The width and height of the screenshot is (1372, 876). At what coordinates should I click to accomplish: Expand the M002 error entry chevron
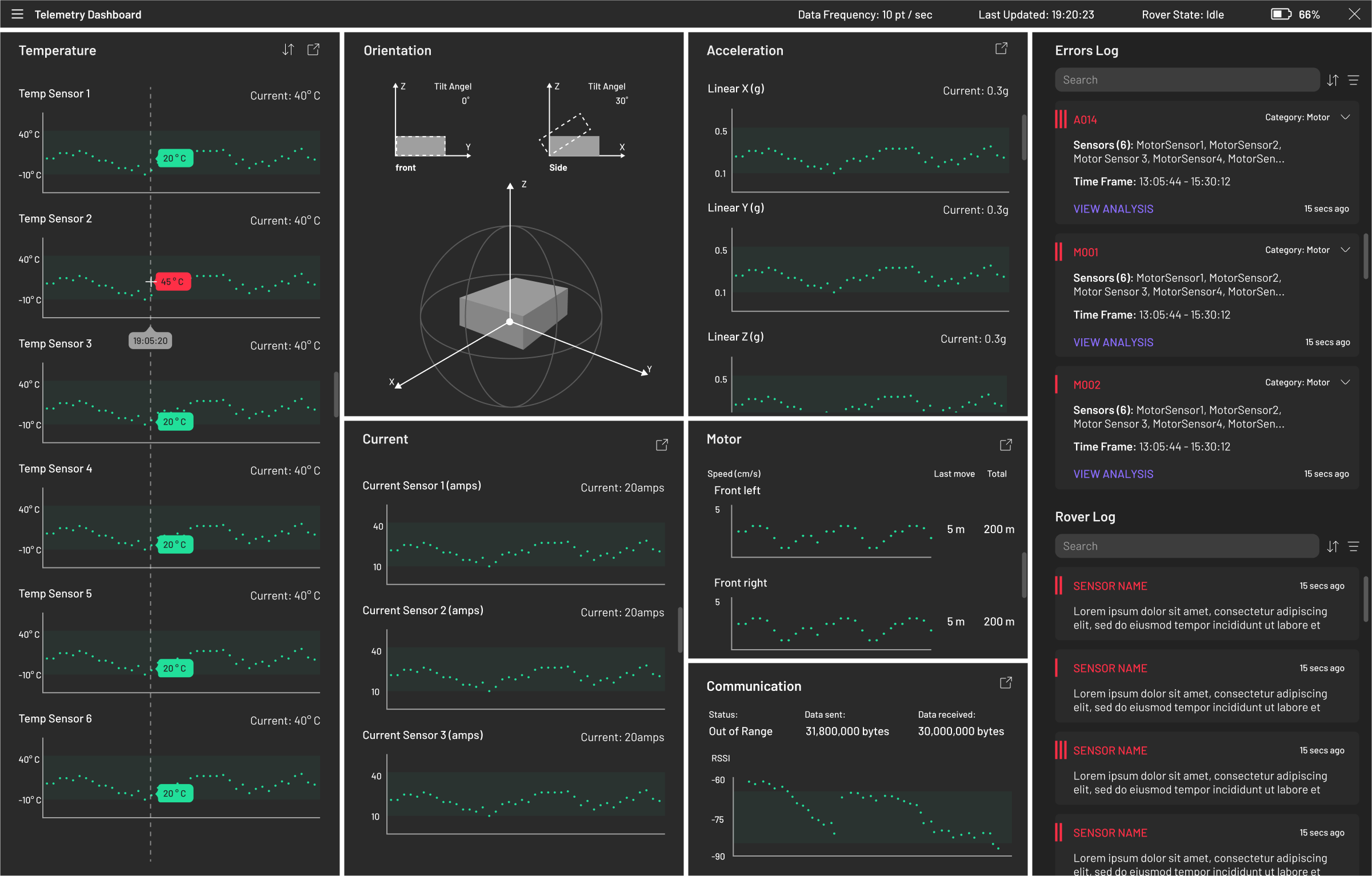[x=1346, y=382]
